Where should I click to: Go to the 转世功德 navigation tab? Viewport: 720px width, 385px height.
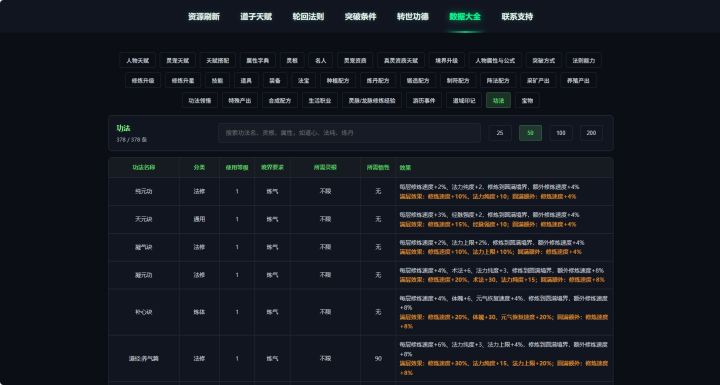pos(413,17)
